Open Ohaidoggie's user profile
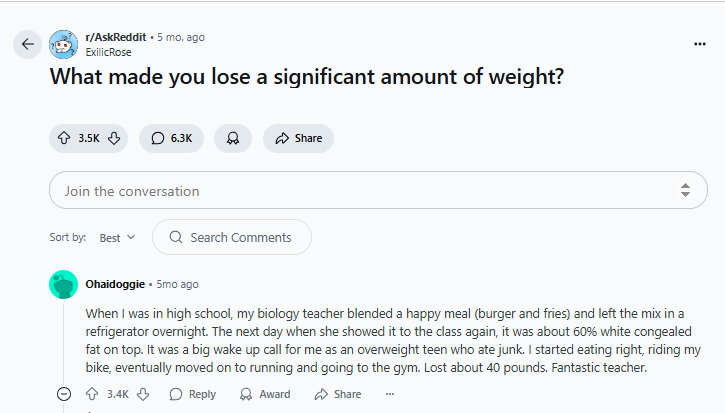 [115, 284]
